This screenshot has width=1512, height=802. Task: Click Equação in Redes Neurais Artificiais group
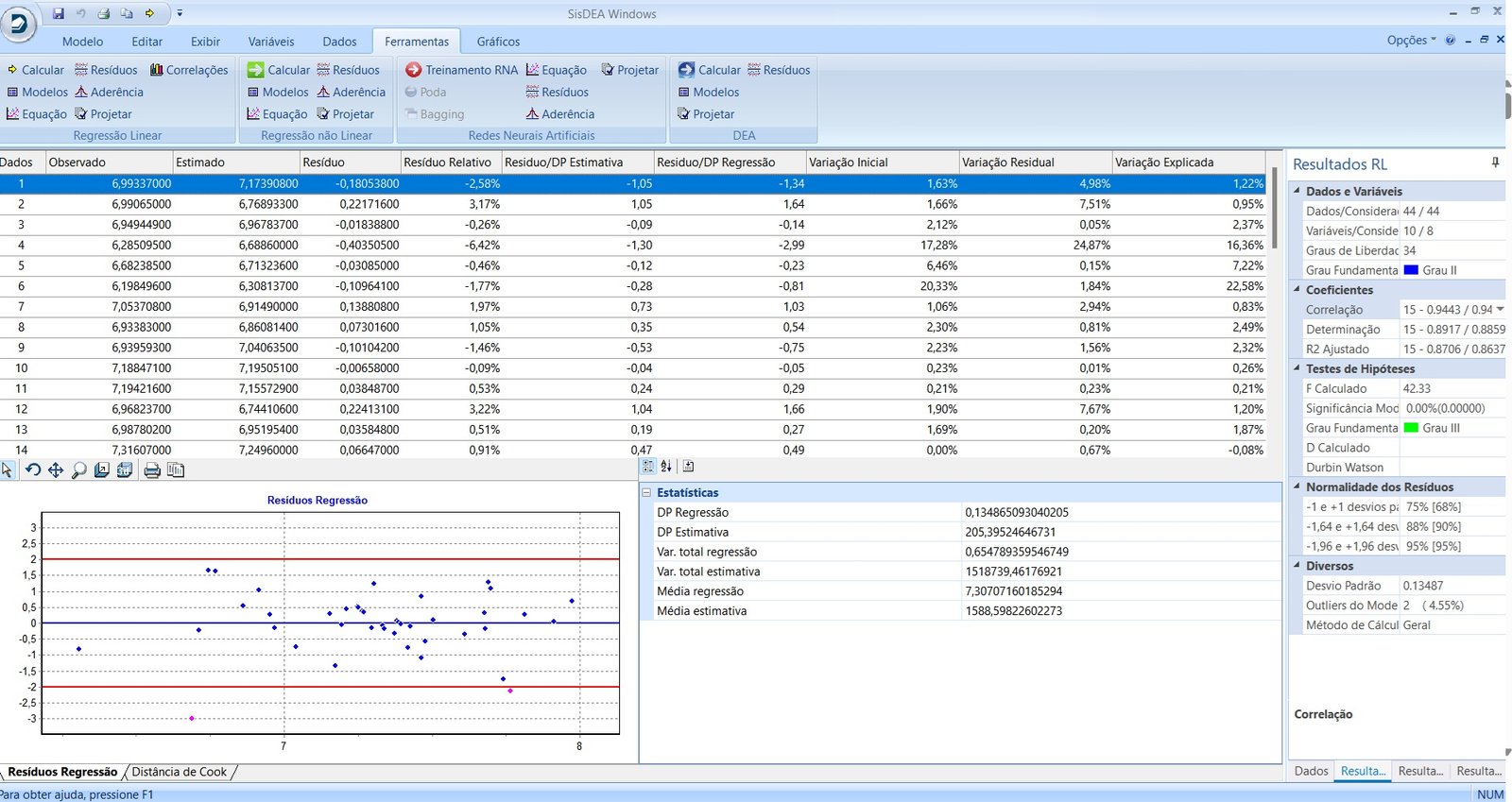click(556, 70)
